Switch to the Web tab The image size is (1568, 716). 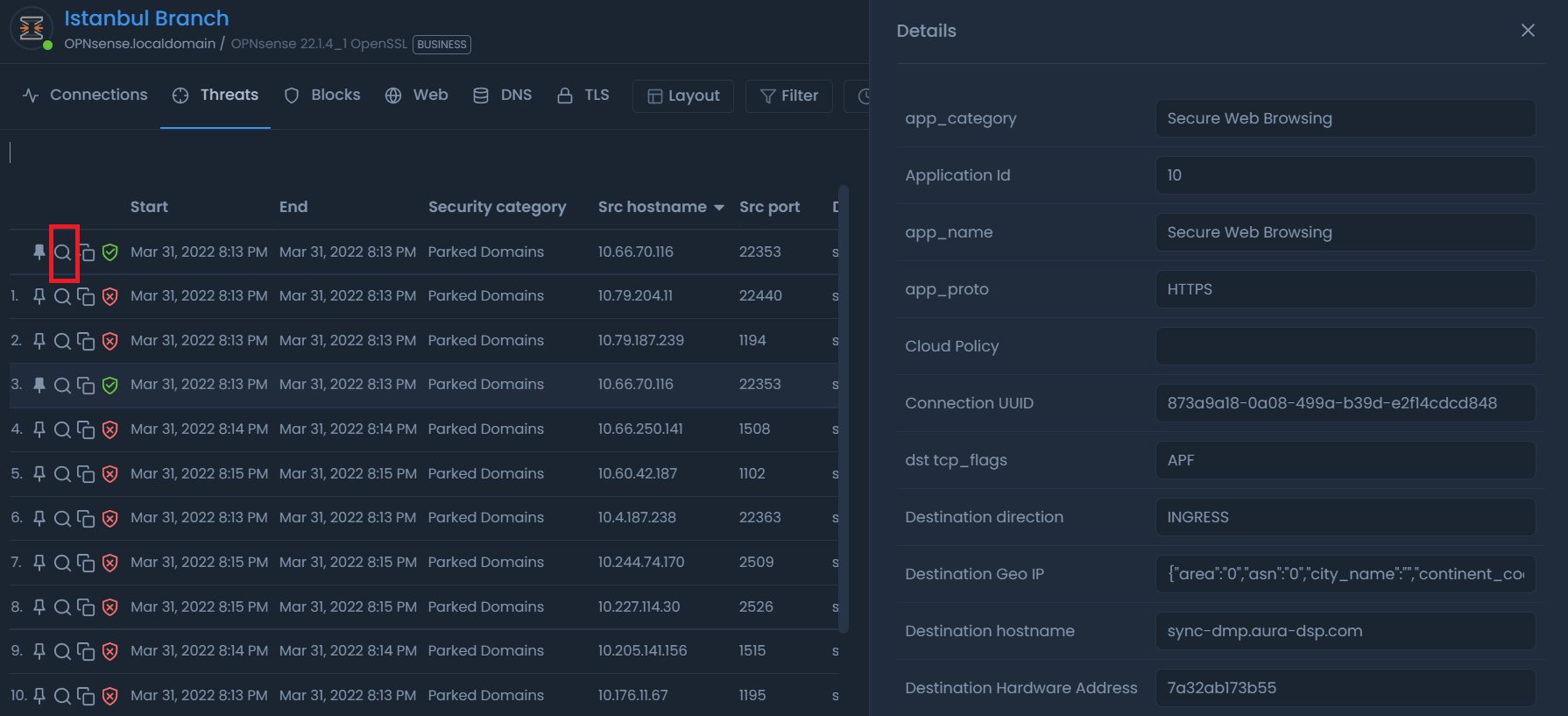(x=416, y=96)
